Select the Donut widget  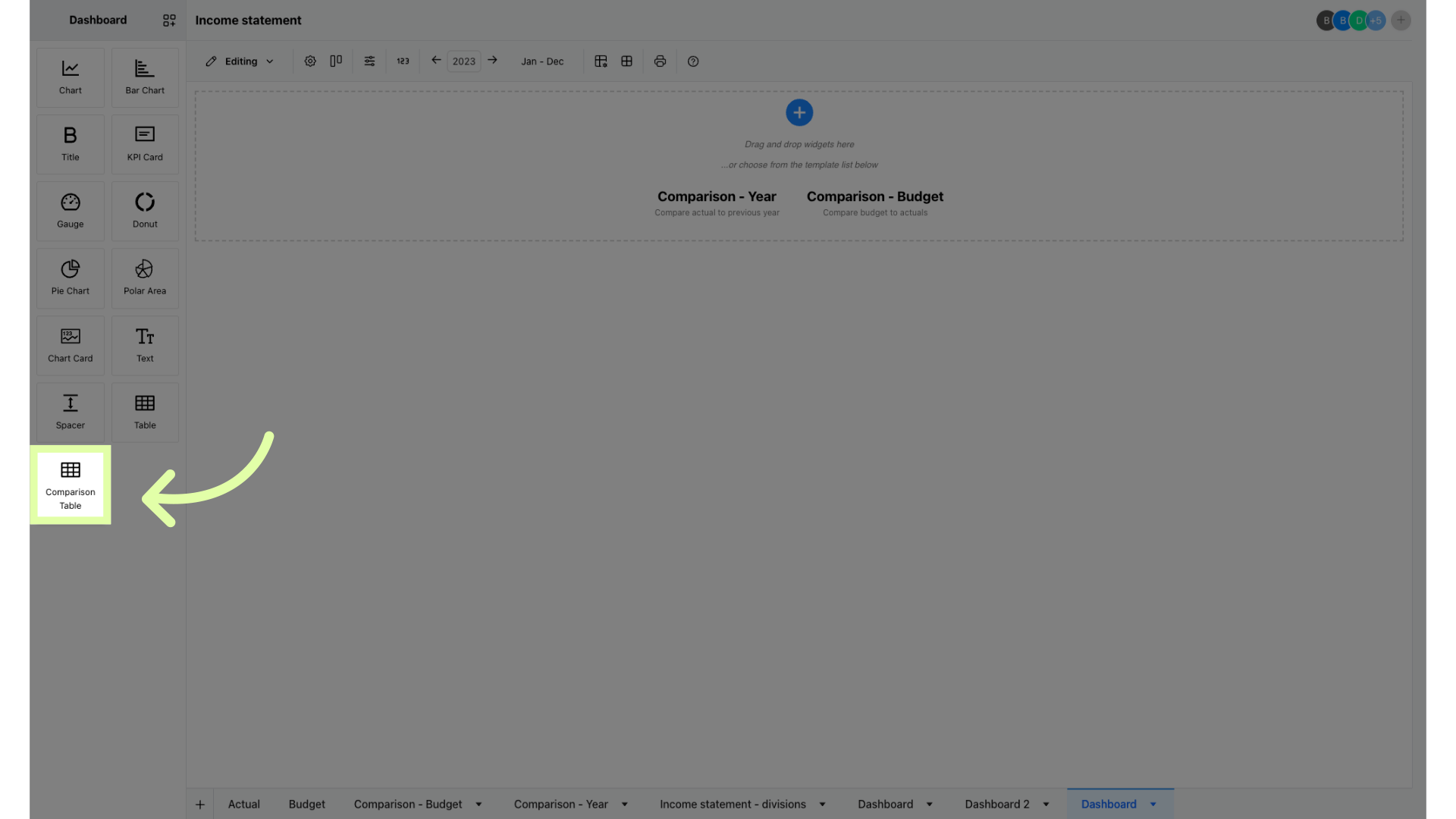click(x=144, y=210)
